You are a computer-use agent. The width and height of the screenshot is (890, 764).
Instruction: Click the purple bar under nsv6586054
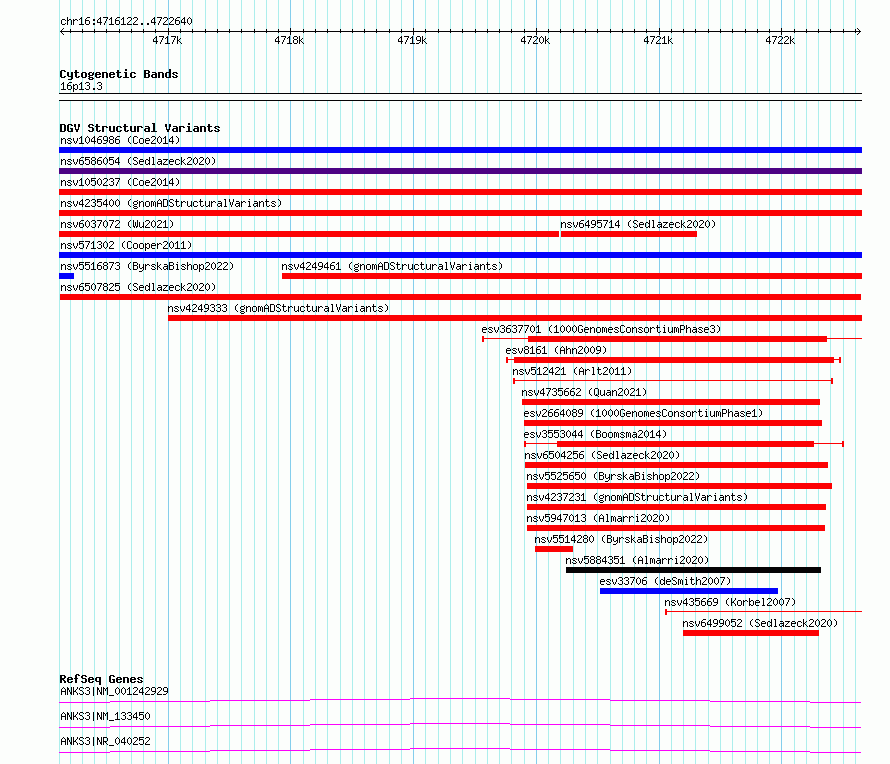pos(460,171)
